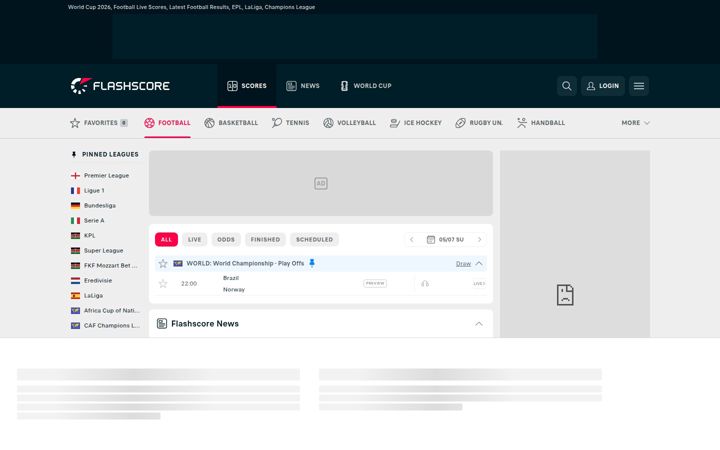Open the Norway team name
720x450 pixels.
234,290
